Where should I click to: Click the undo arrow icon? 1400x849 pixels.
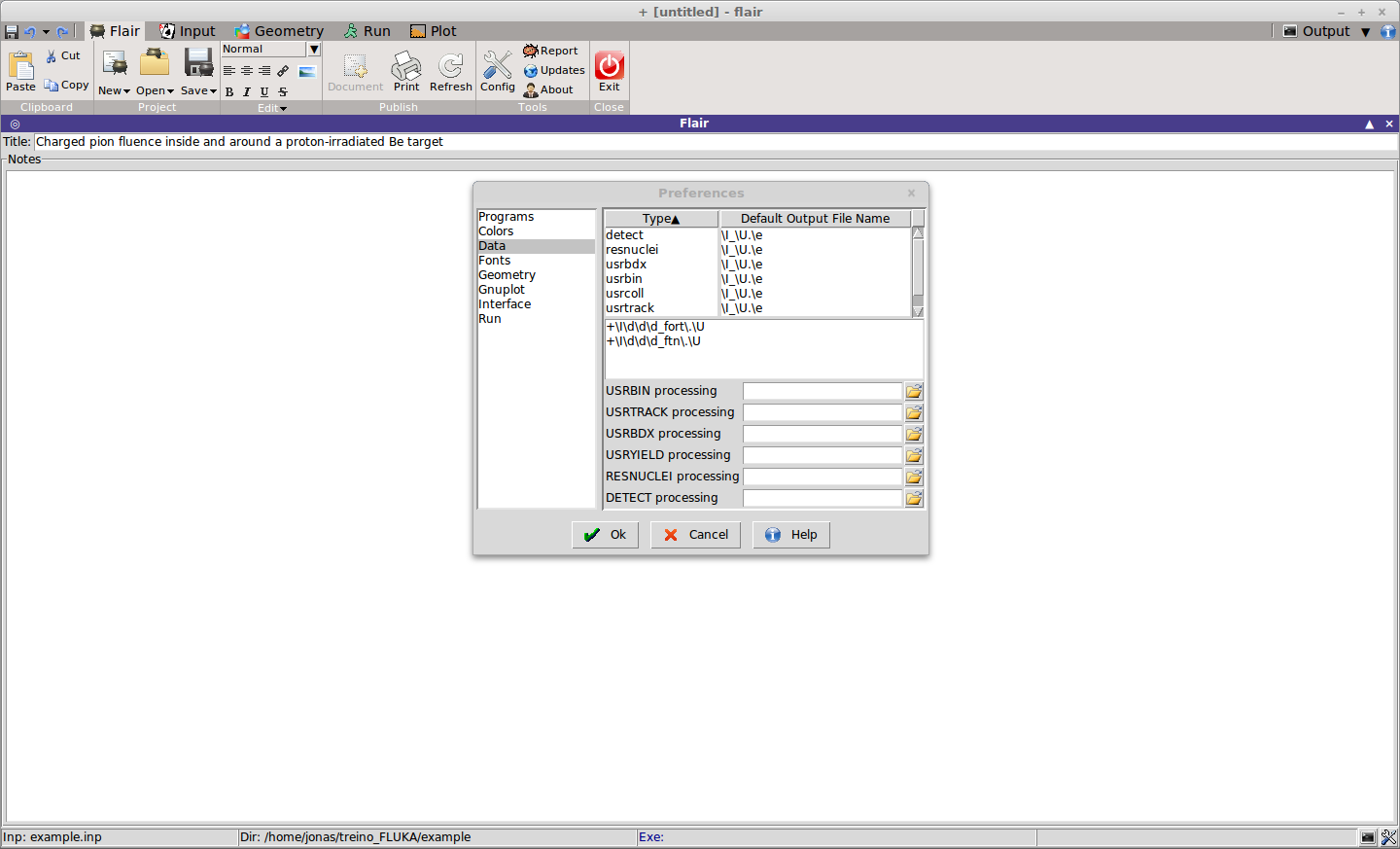[x=30, y=31]
